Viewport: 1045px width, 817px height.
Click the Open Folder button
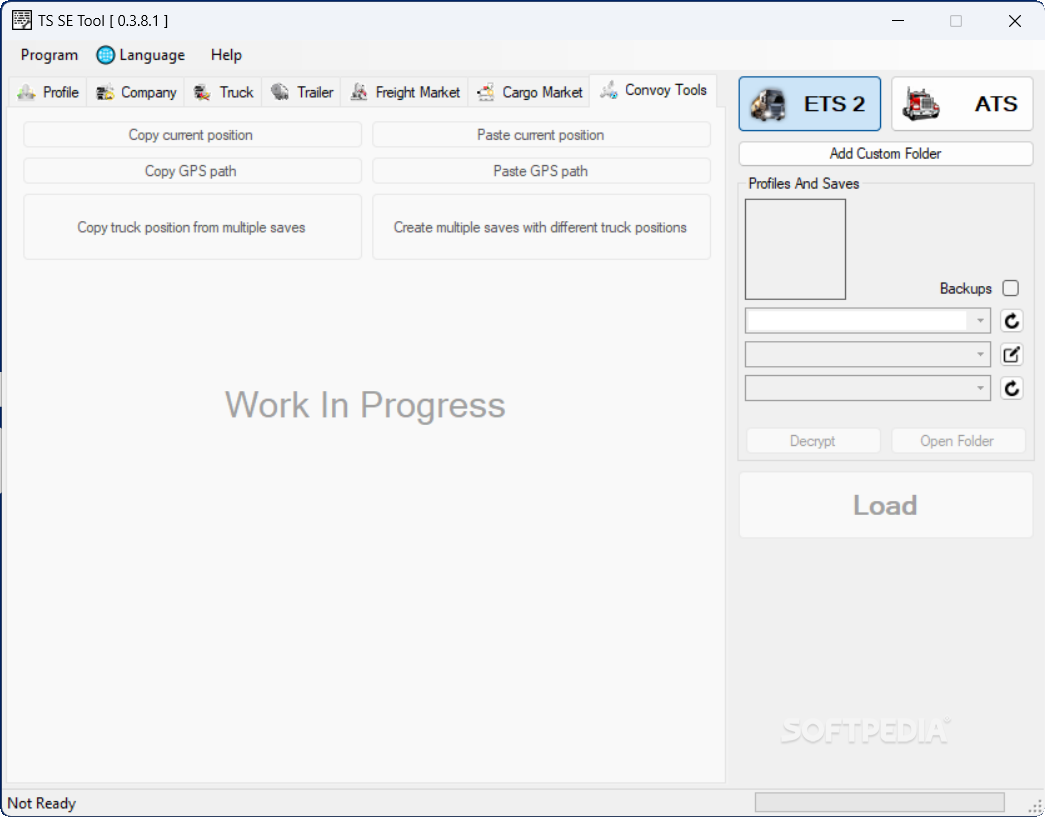click(958, 440)
